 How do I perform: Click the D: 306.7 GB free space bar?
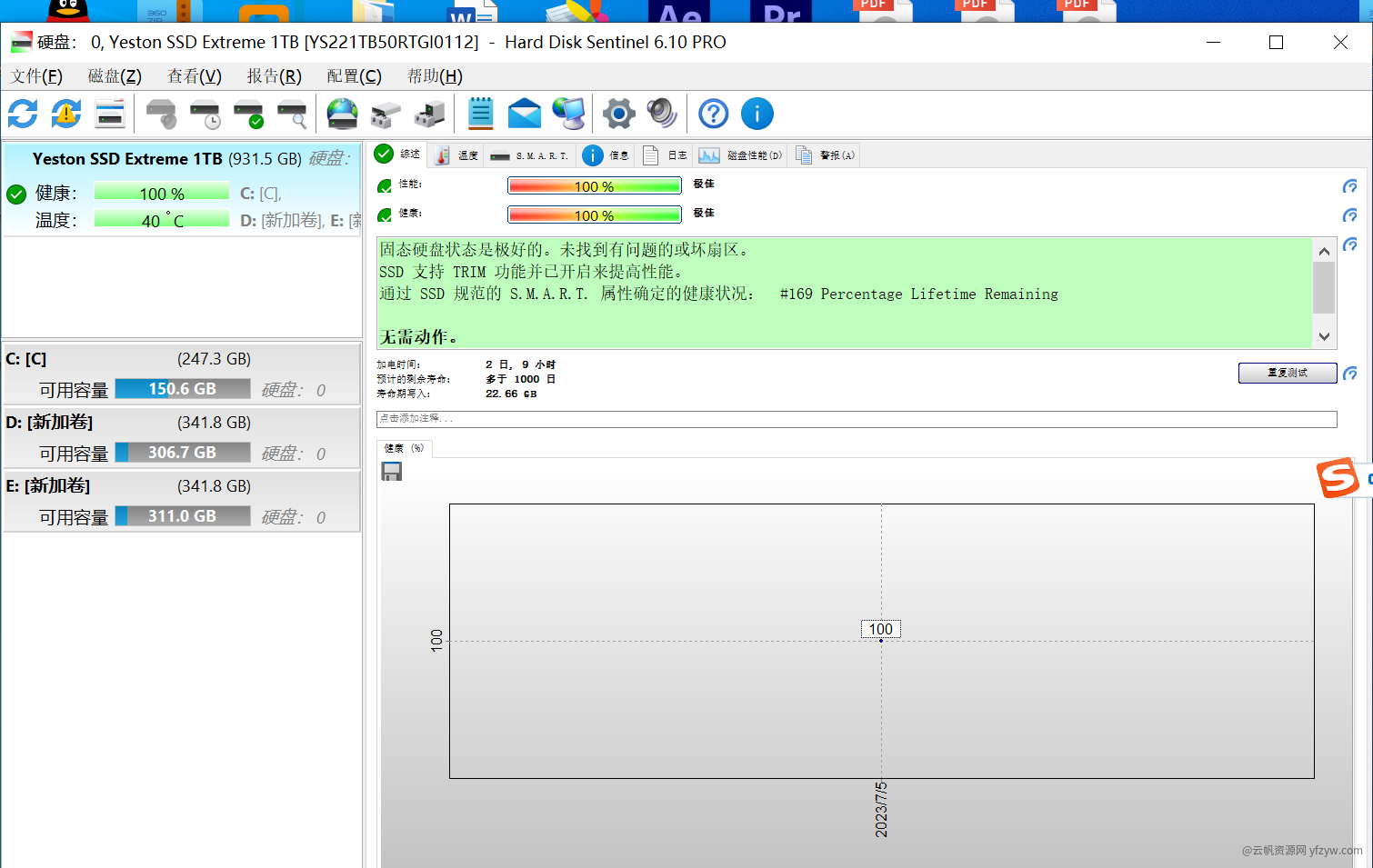pyautogui.click(x=183, y=453)
